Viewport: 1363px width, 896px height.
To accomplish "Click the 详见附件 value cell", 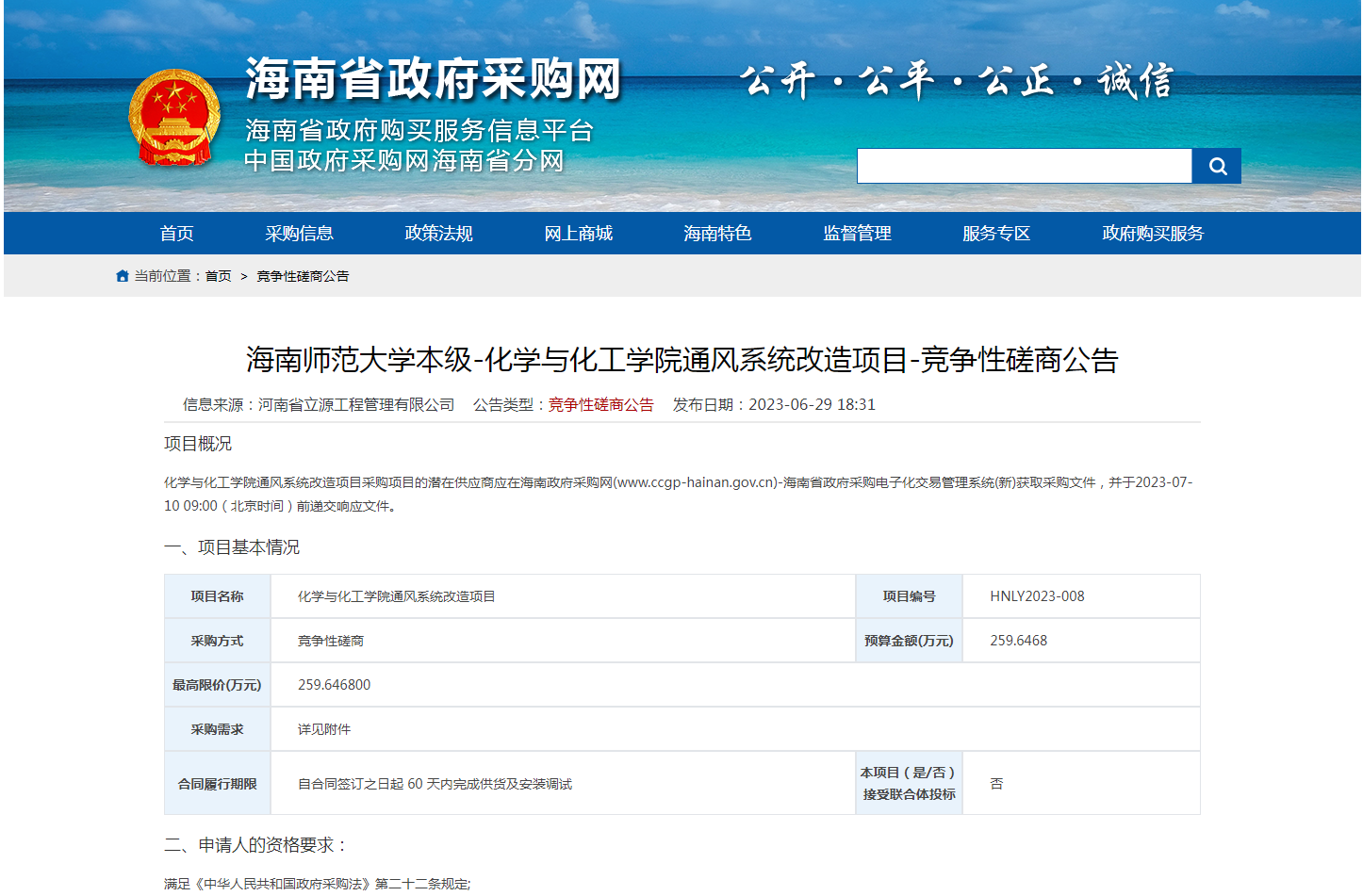I will point(735,729).
